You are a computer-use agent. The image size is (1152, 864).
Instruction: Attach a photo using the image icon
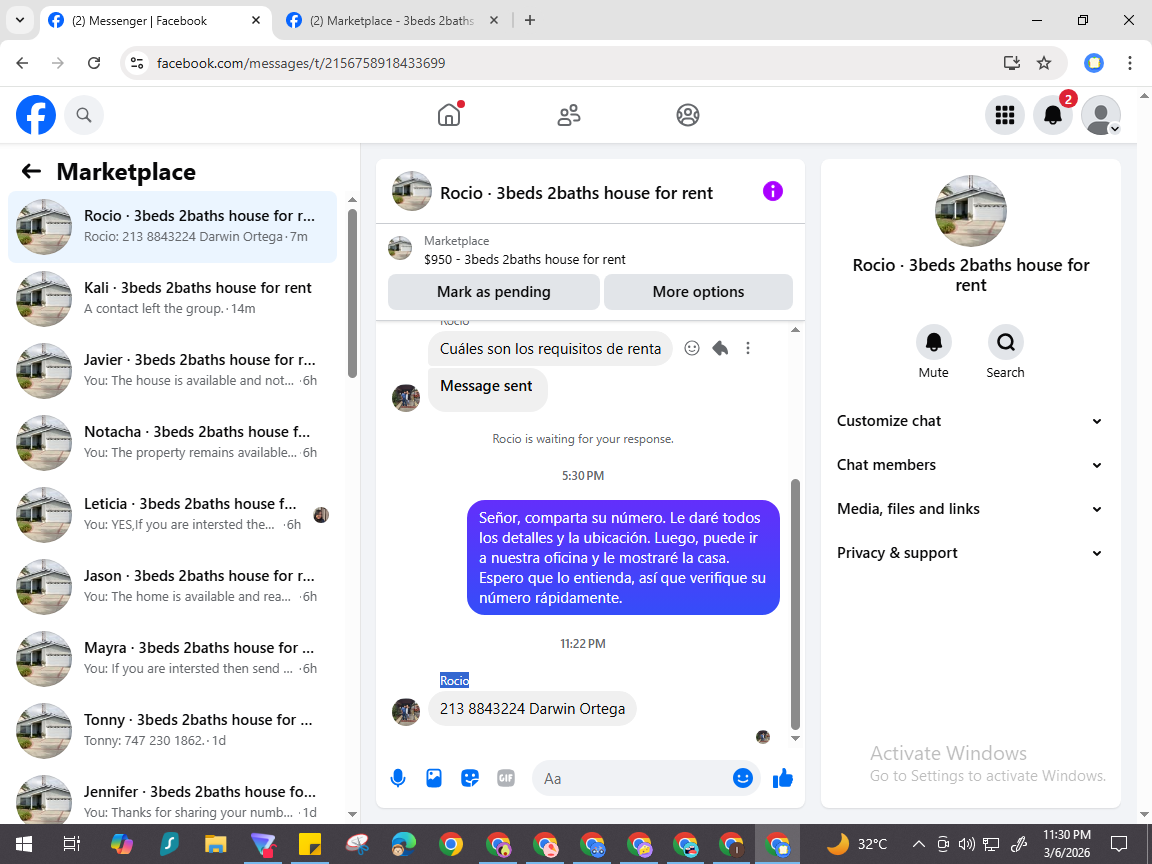[434, 778]
